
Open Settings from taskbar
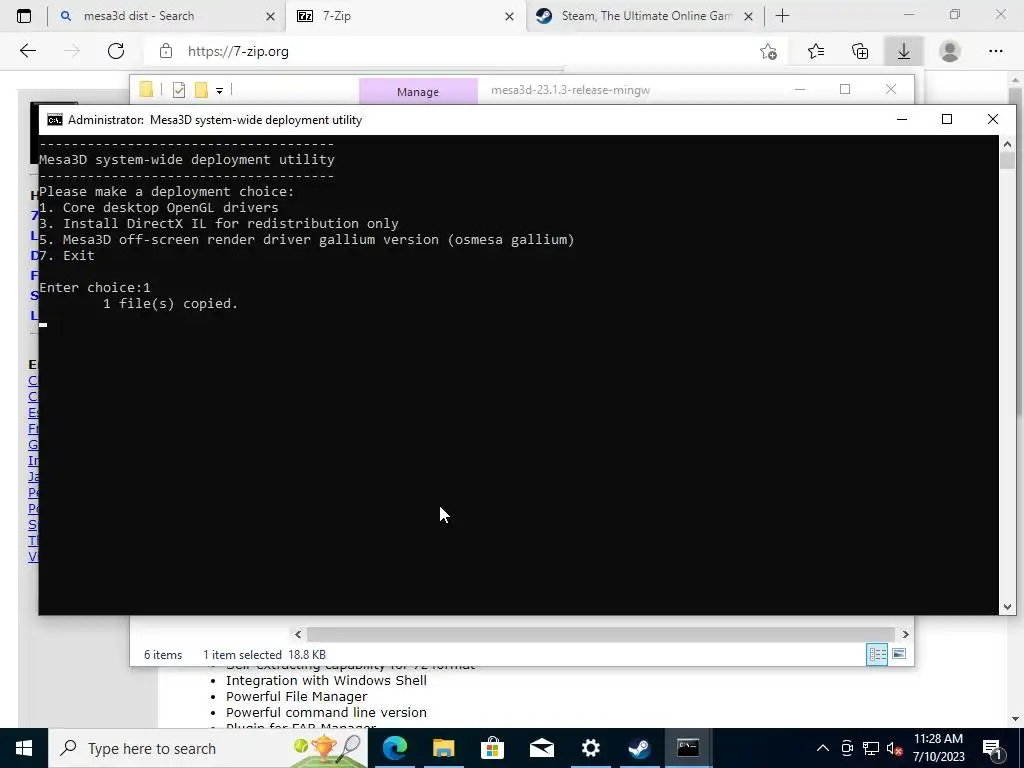pos(590,748)
